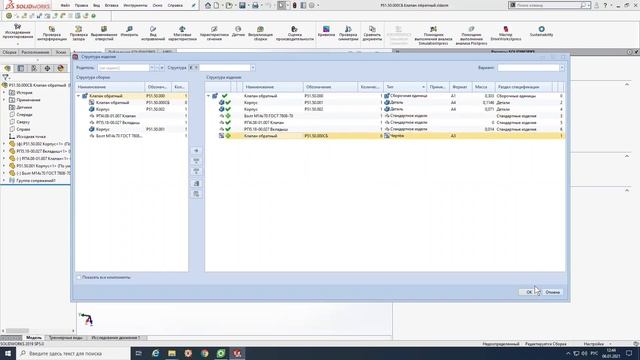This screenshot has height=360, width=640.
Task: Open the Тип column filter arrow
Action: tap(423, 87)
